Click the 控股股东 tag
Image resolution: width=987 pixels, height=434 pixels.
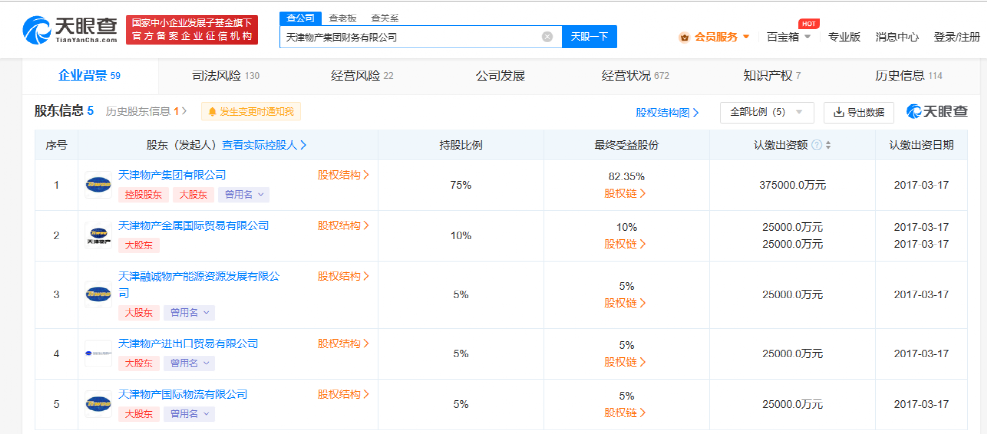coord(143,195)
